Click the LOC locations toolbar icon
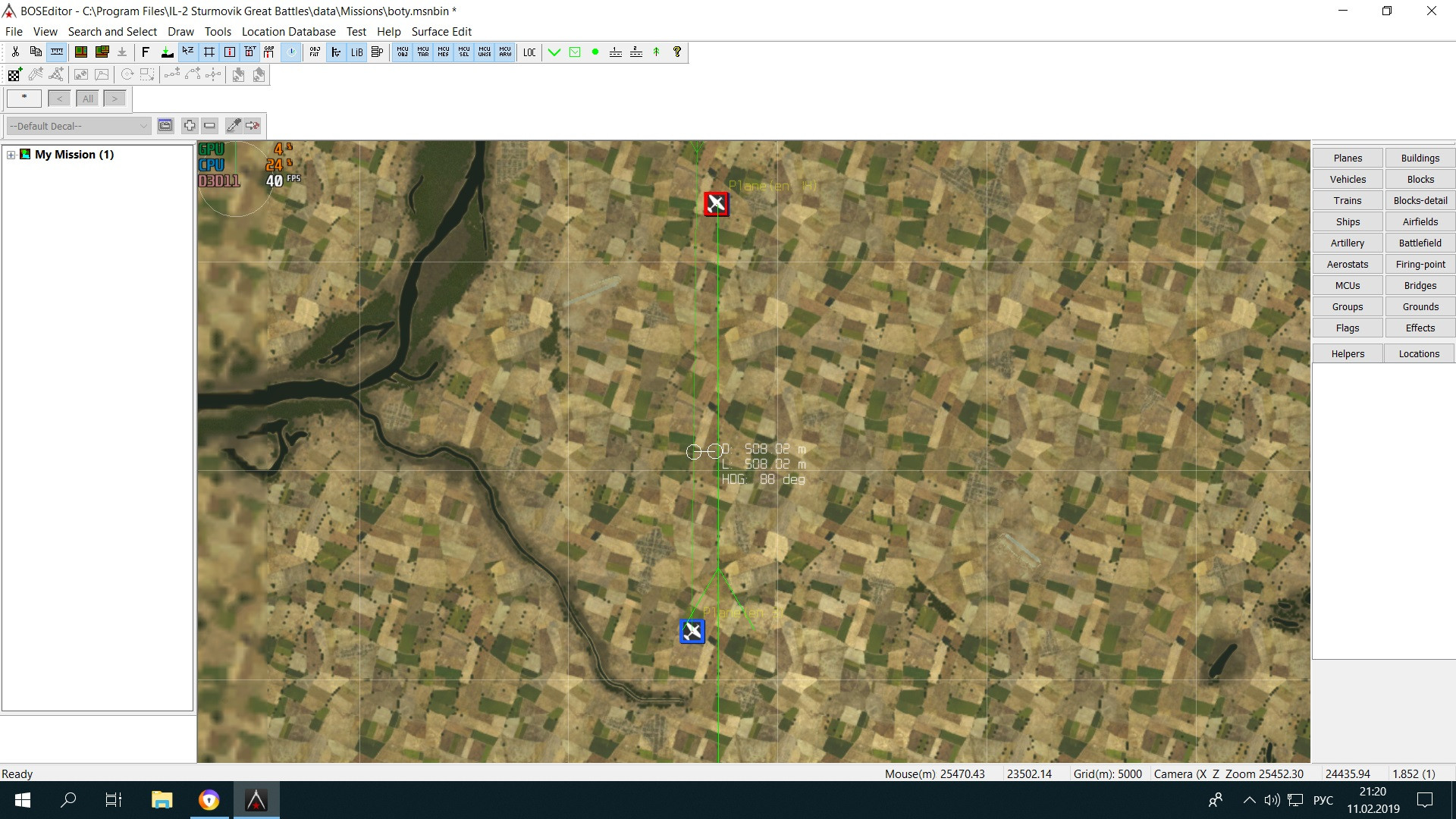 point(529,52)
